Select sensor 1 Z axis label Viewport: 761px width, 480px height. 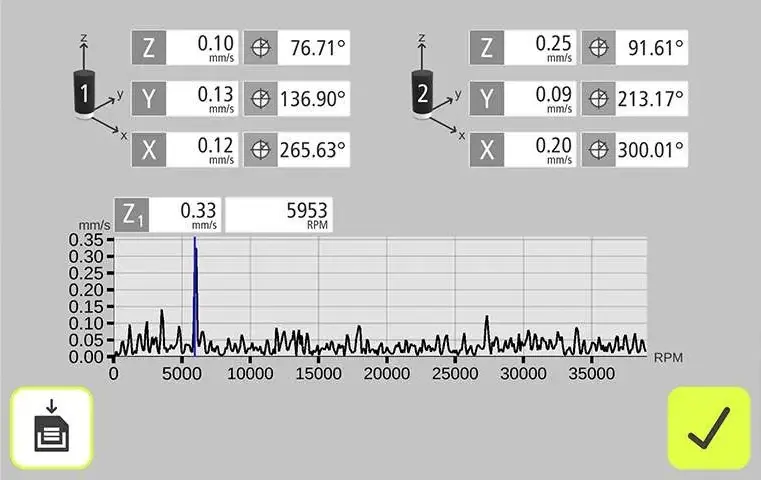[x=149, y=48]
